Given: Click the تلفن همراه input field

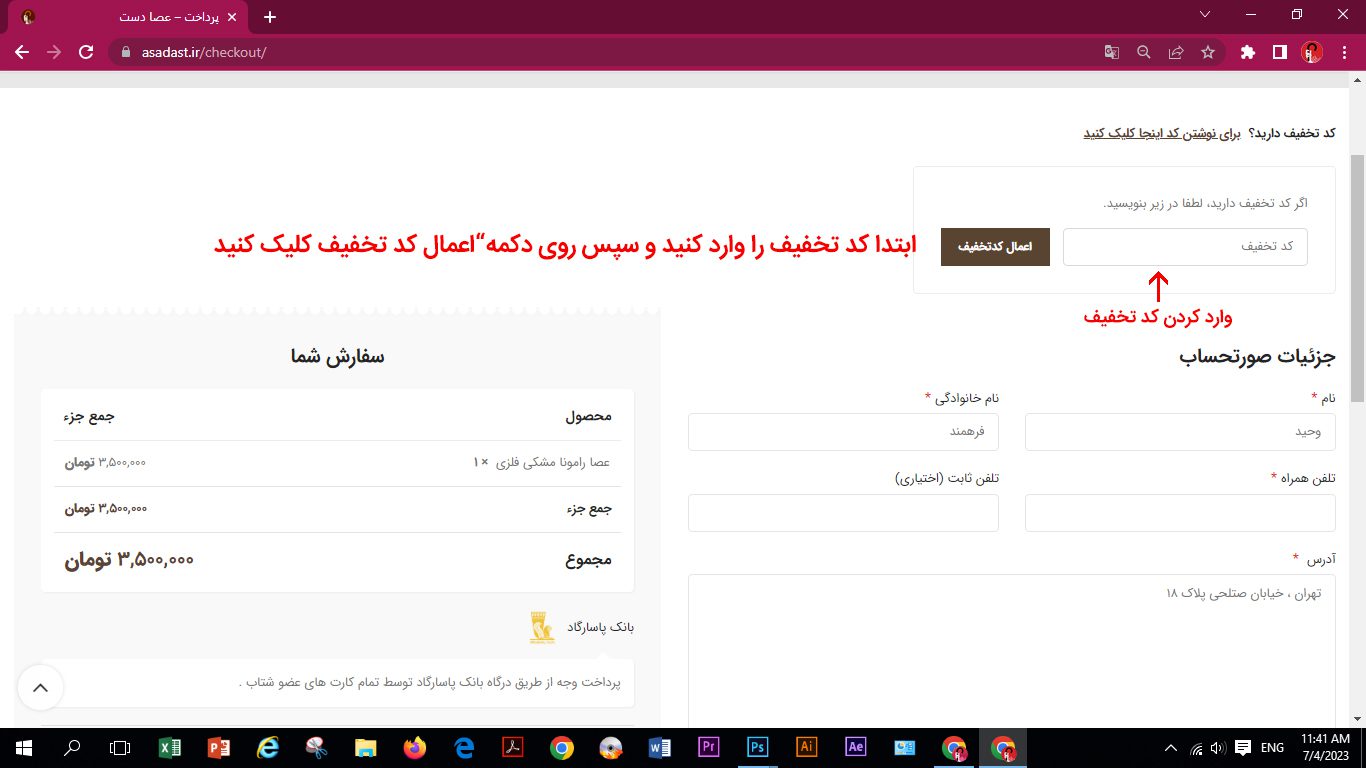Looking at the screenshot, I should click(1180, 513).
